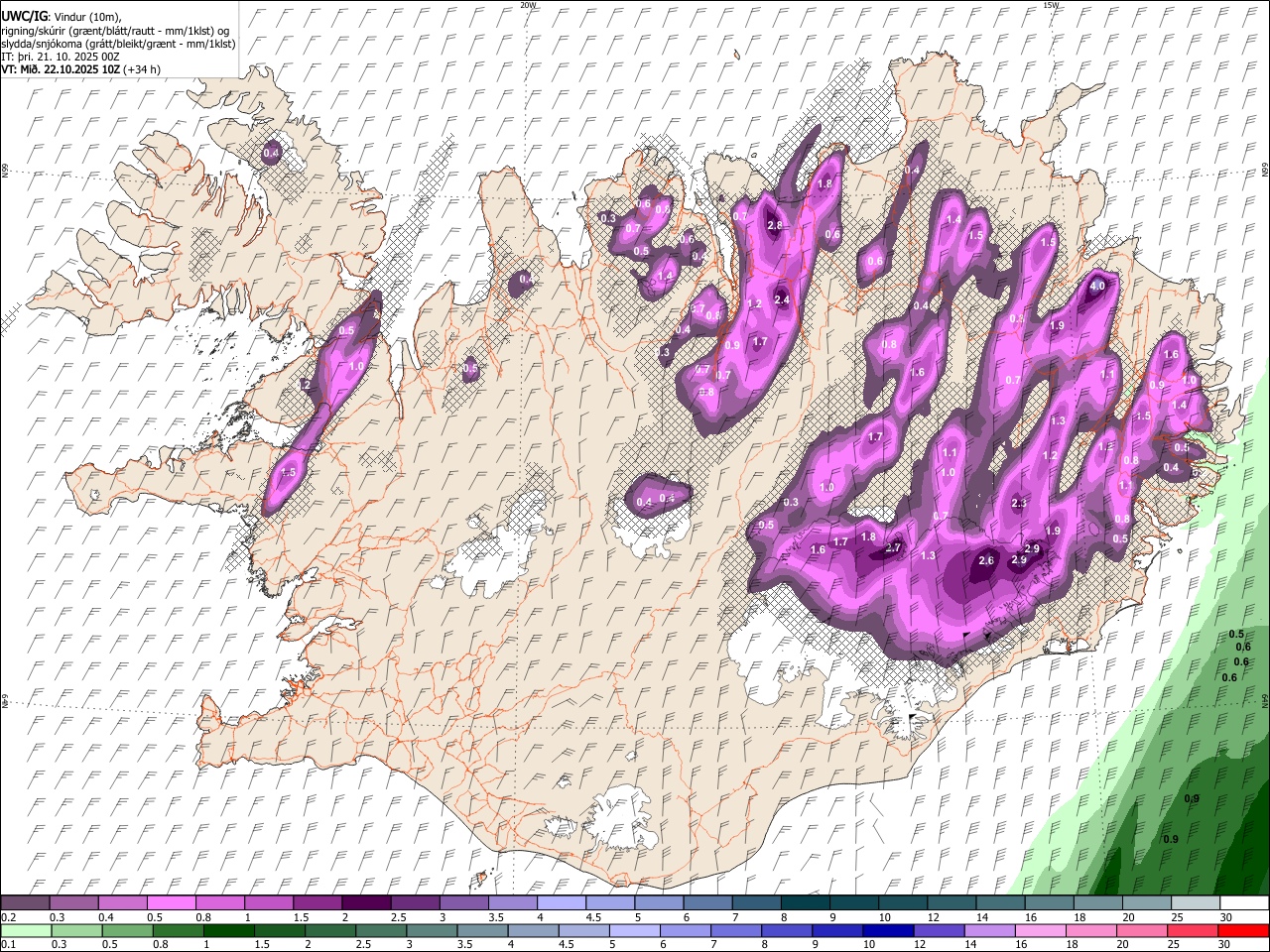Screen dimensions: 1270x952
Task: Click the bold UWC/IG title text
Action: 23,17
